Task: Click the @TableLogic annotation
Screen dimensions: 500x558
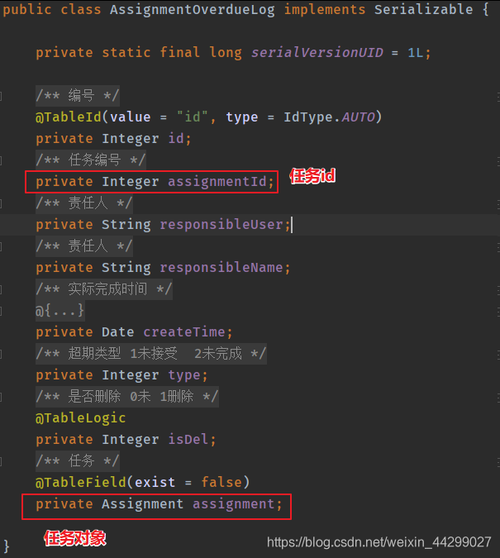Action: coord(80,418)
